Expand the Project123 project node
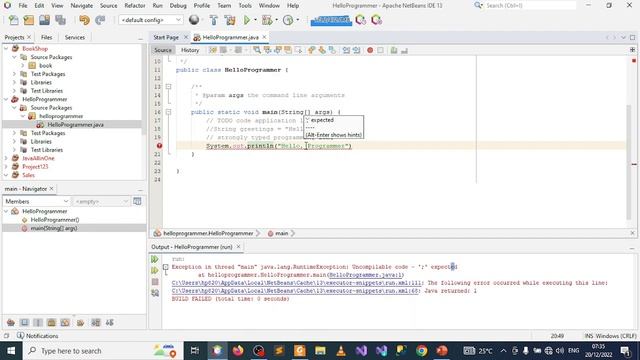This screenshot has height=360, width=640. [x=6, y=167]
